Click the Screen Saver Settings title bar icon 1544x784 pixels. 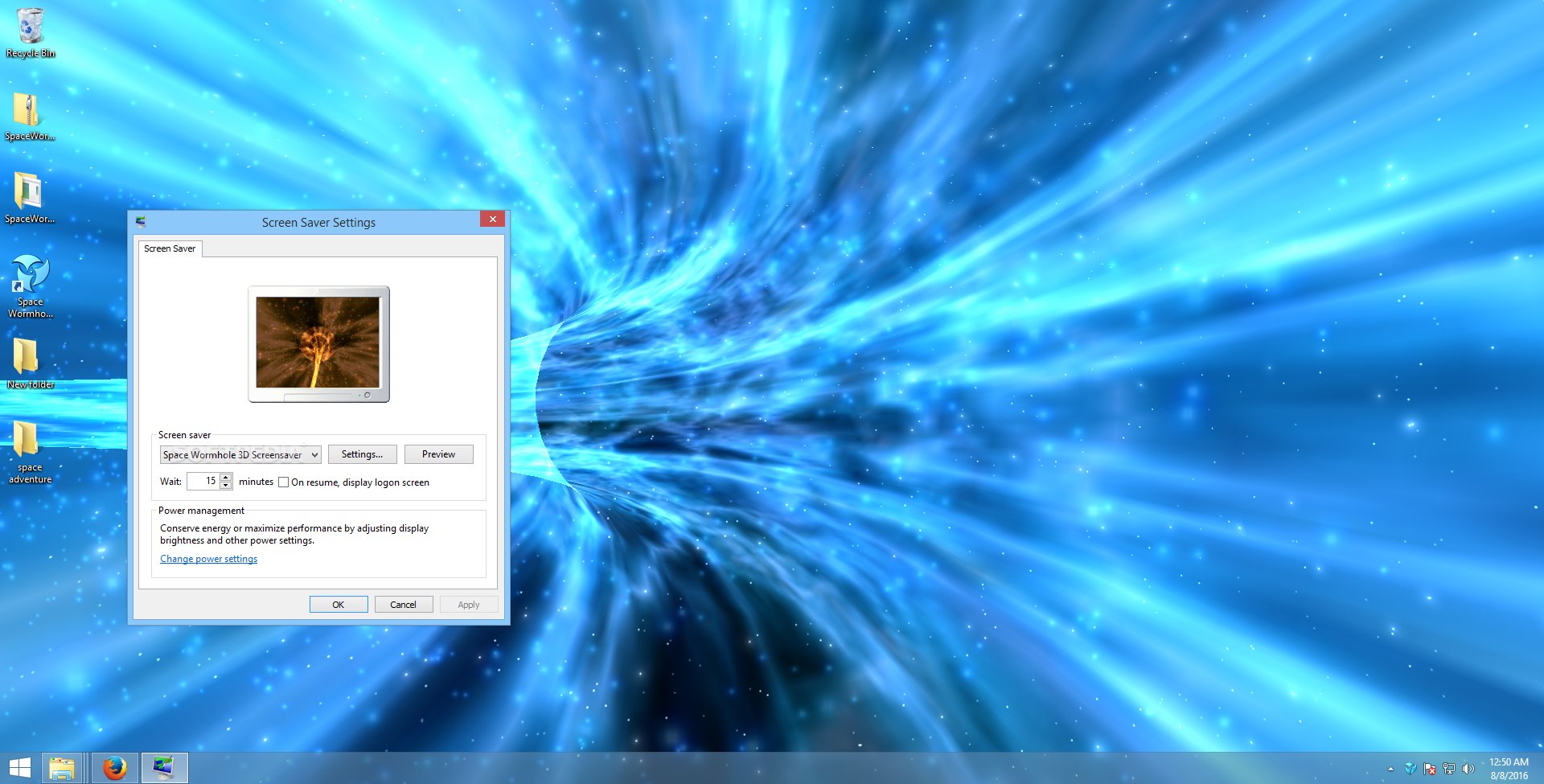[141, 221]
